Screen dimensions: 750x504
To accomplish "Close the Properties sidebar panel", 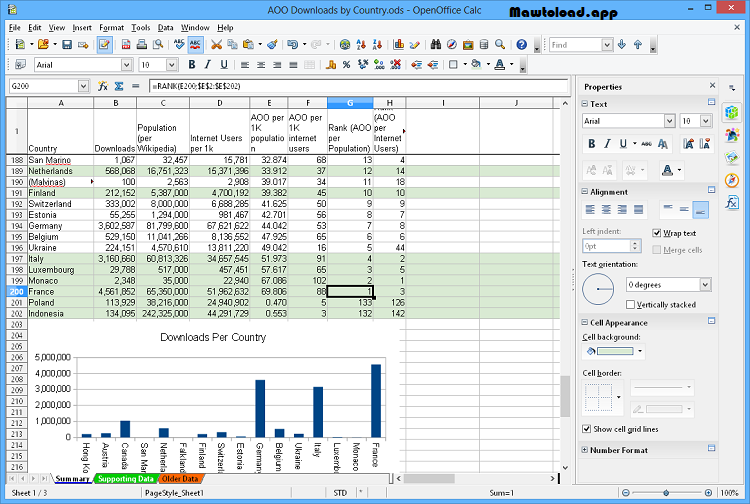I will click(712, 85).
